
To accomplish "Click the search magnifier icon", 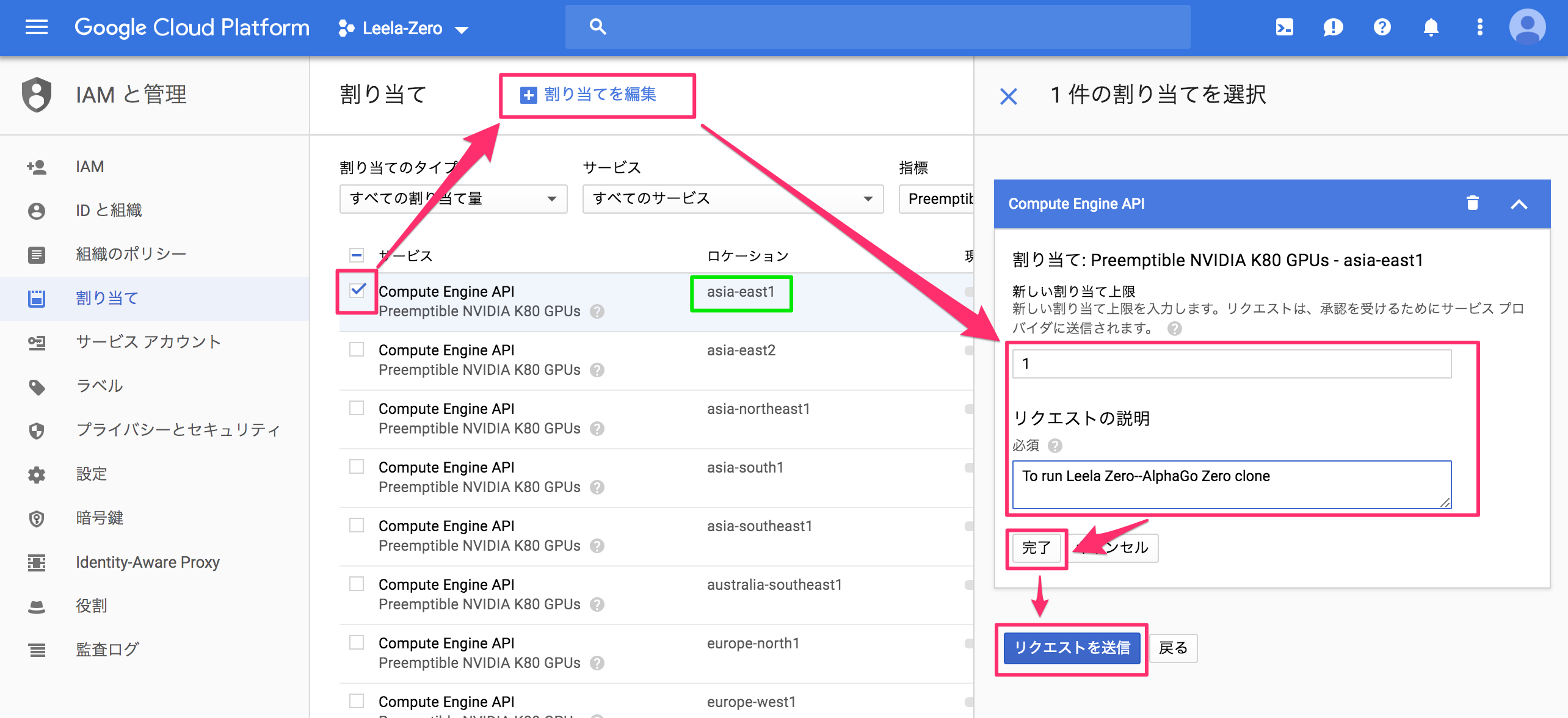I will tap(598, 27).
